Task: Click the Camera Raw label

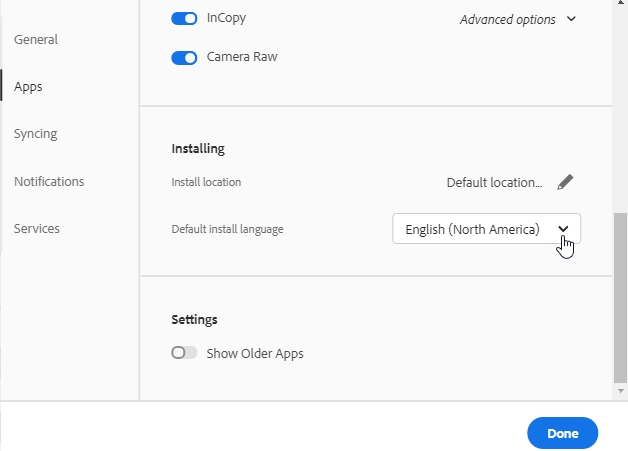Action: pyautogui.click(x=242, y=57)
